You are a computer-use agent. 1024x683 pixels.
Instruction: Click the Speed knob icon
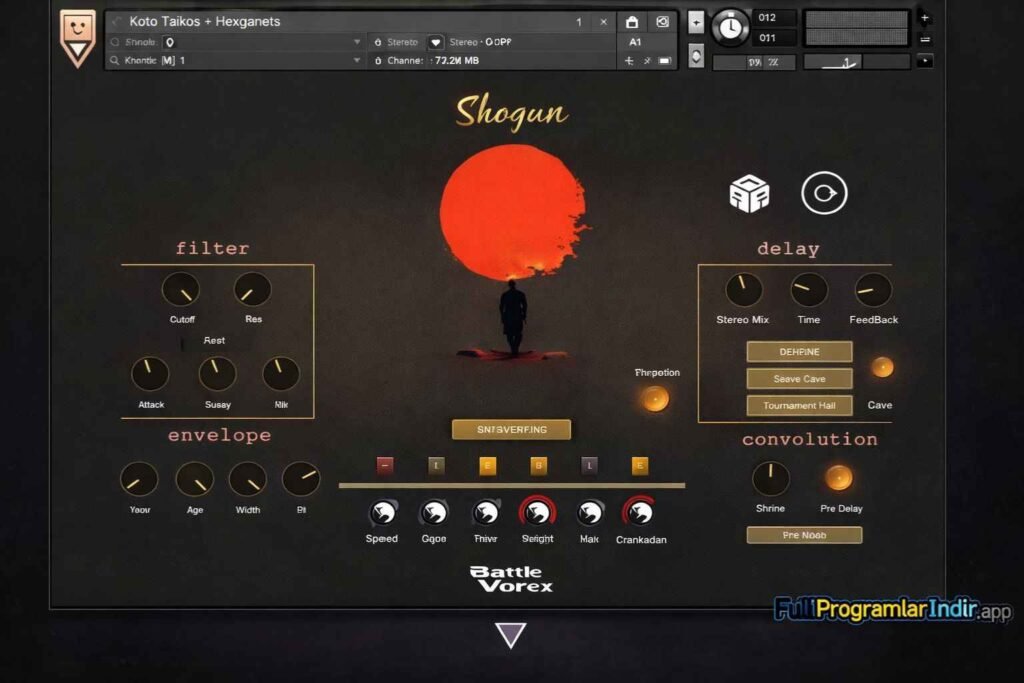[382, 513]
